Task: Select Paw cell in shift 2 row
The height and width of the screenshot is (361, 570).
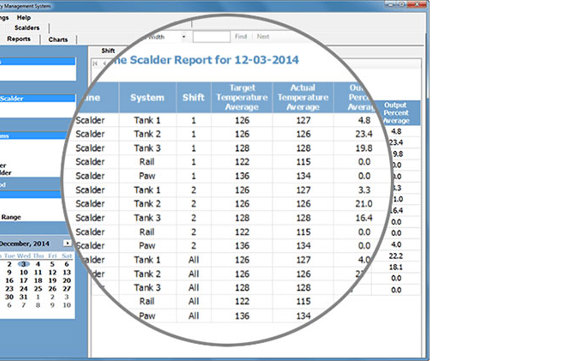Action: coord(147,246)
